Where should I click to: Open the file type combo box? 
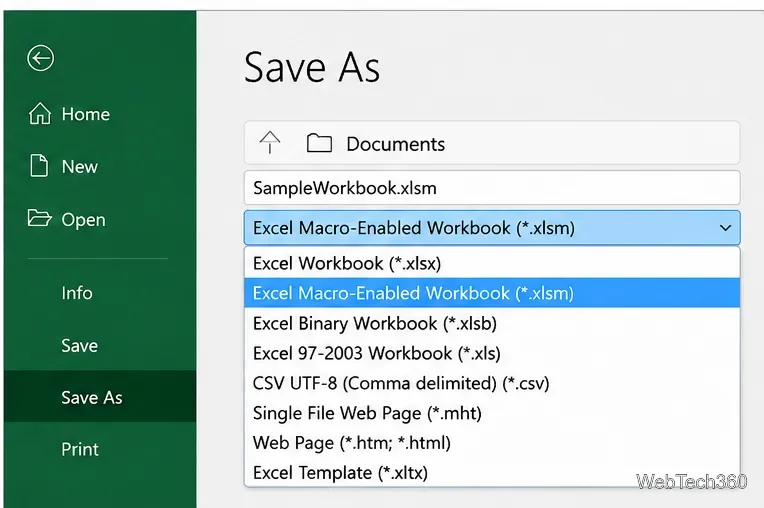tap(492, 228)
